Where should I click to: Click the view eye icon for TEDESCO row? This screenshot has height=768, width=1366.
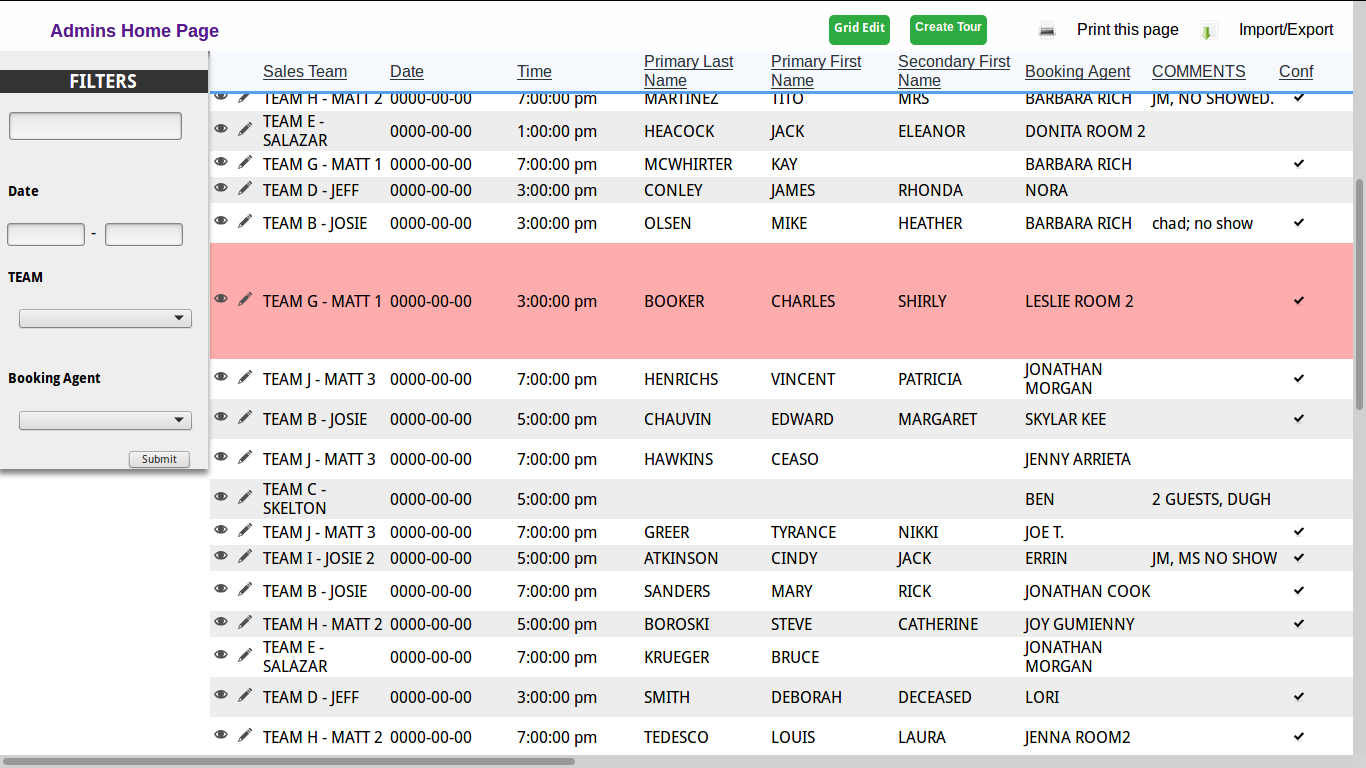(x=221, y=735)
